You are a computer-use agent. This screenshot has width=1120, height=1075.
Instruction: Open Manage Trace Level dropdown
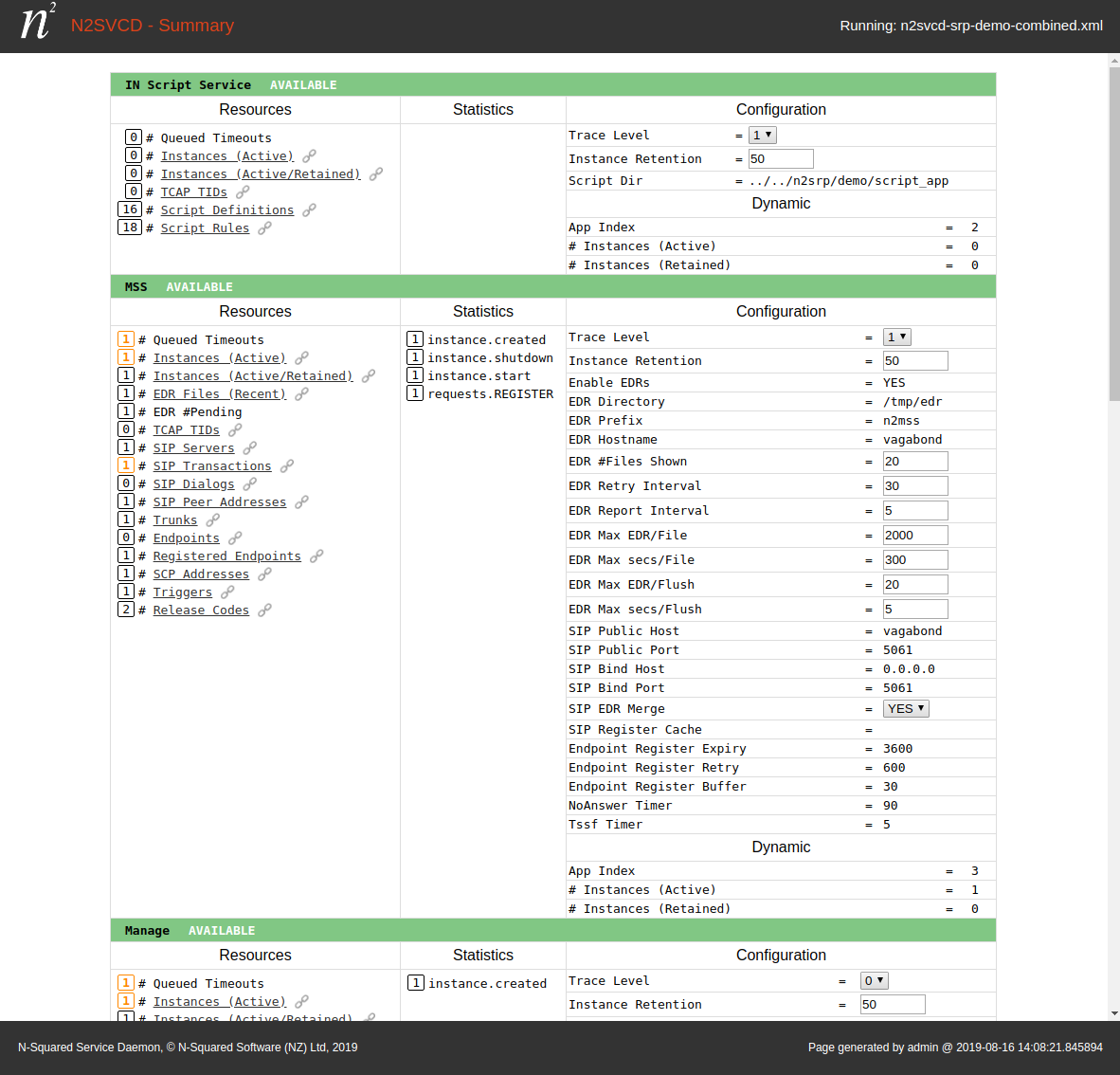coord(874,981)
